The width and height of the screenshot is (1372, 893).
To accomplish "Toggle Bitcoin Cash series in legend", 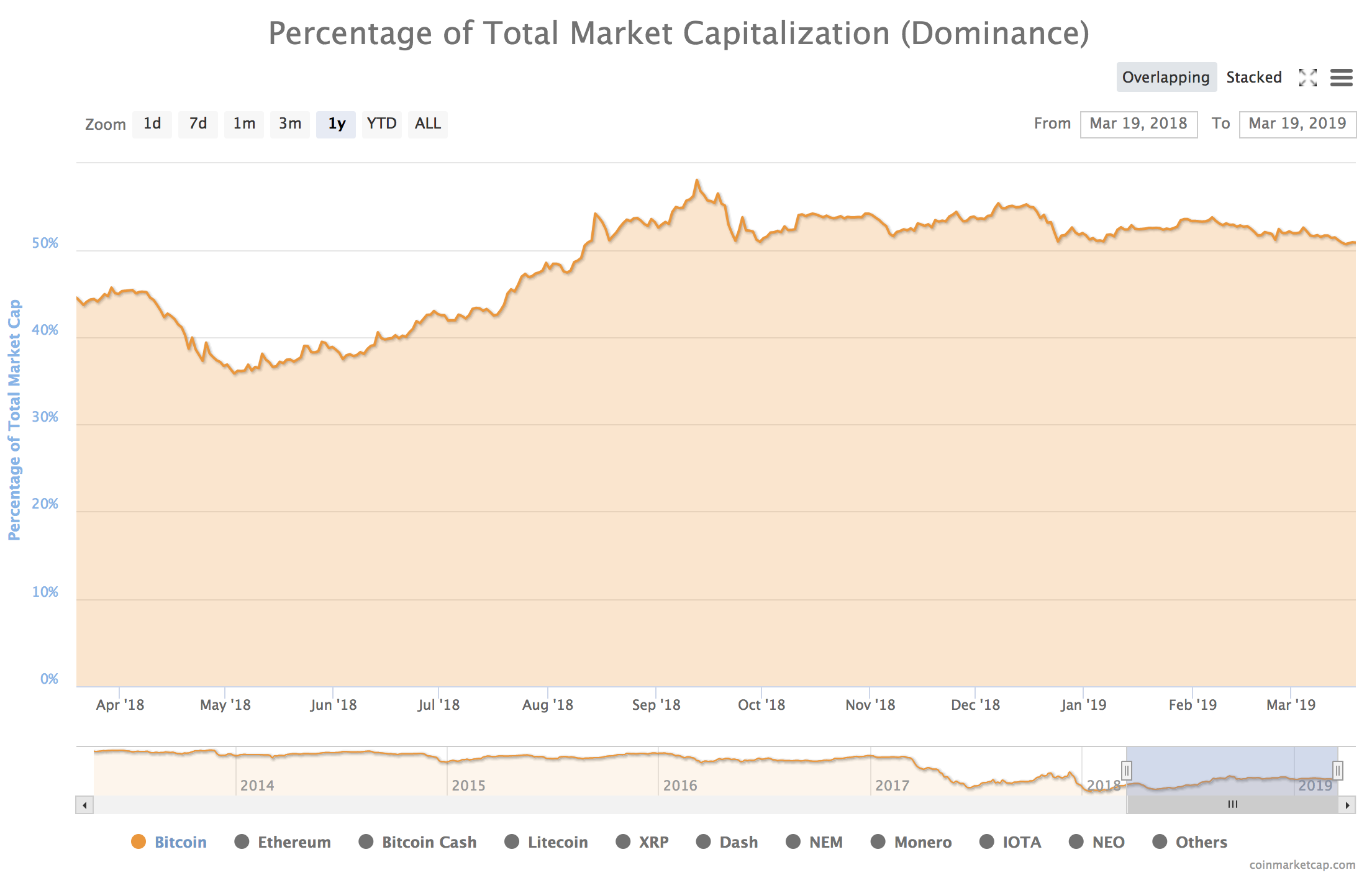I will point(418,842).
